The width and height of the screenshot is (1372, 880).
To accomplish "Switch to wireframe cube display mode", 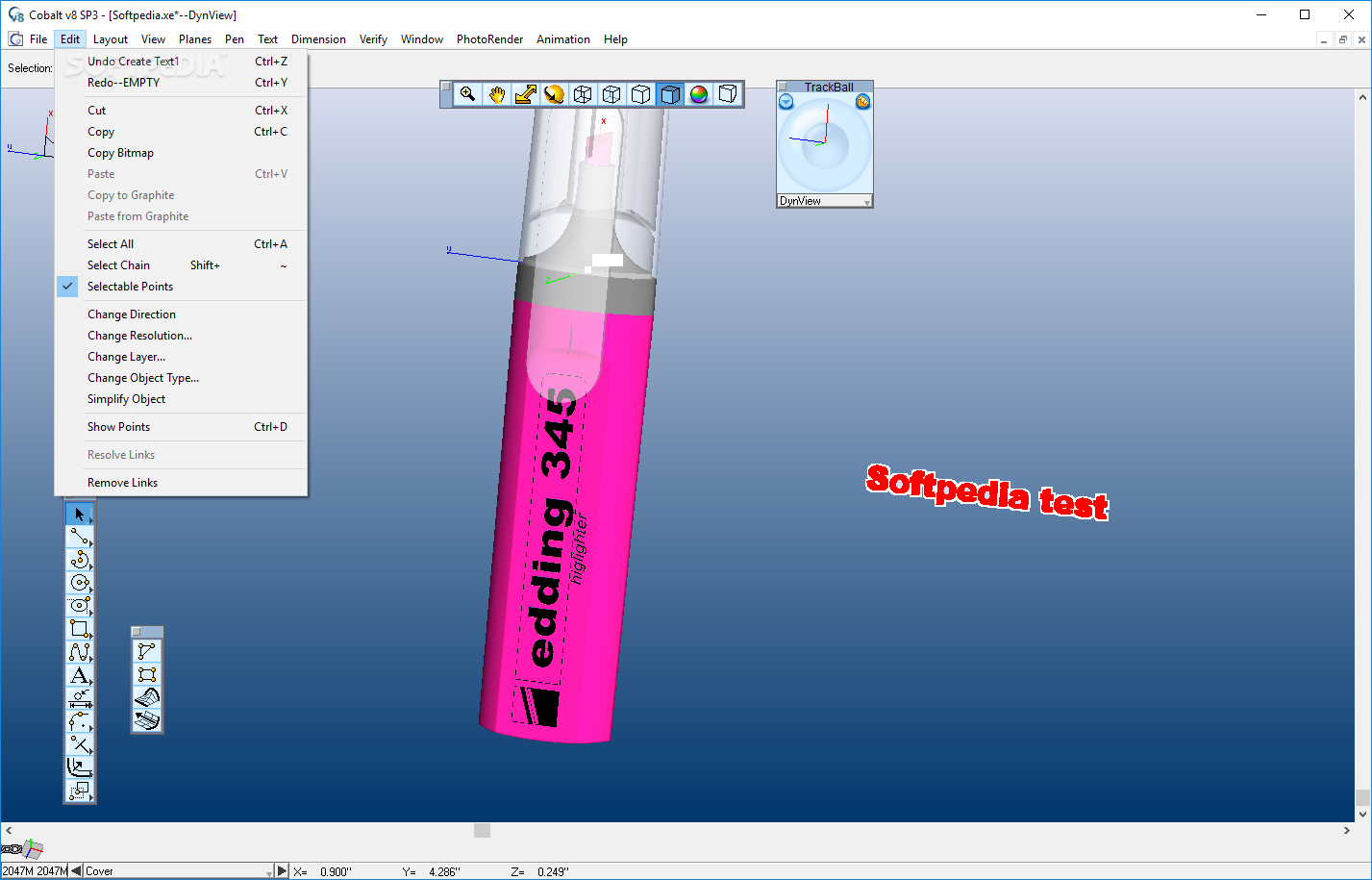I will [x=583, y=94].
